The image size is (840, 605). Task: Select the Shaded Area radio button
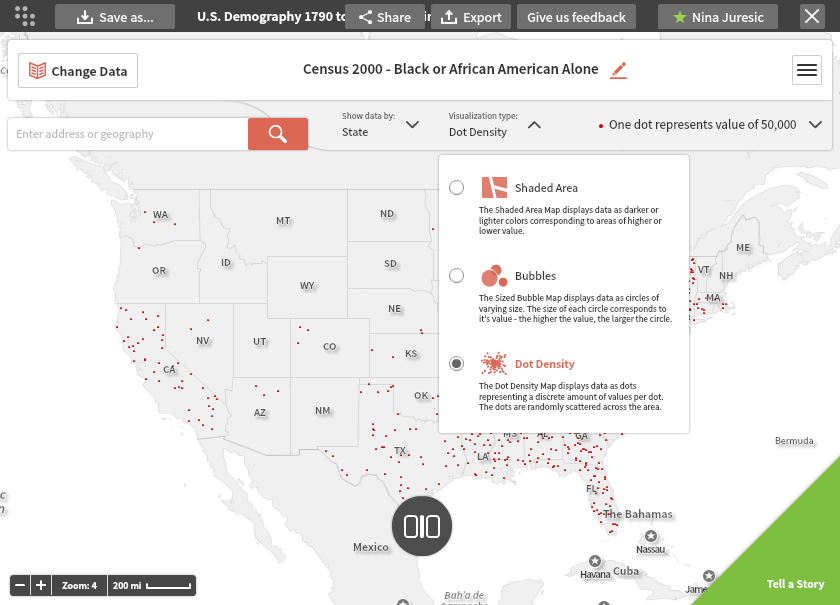coord(456,188)
